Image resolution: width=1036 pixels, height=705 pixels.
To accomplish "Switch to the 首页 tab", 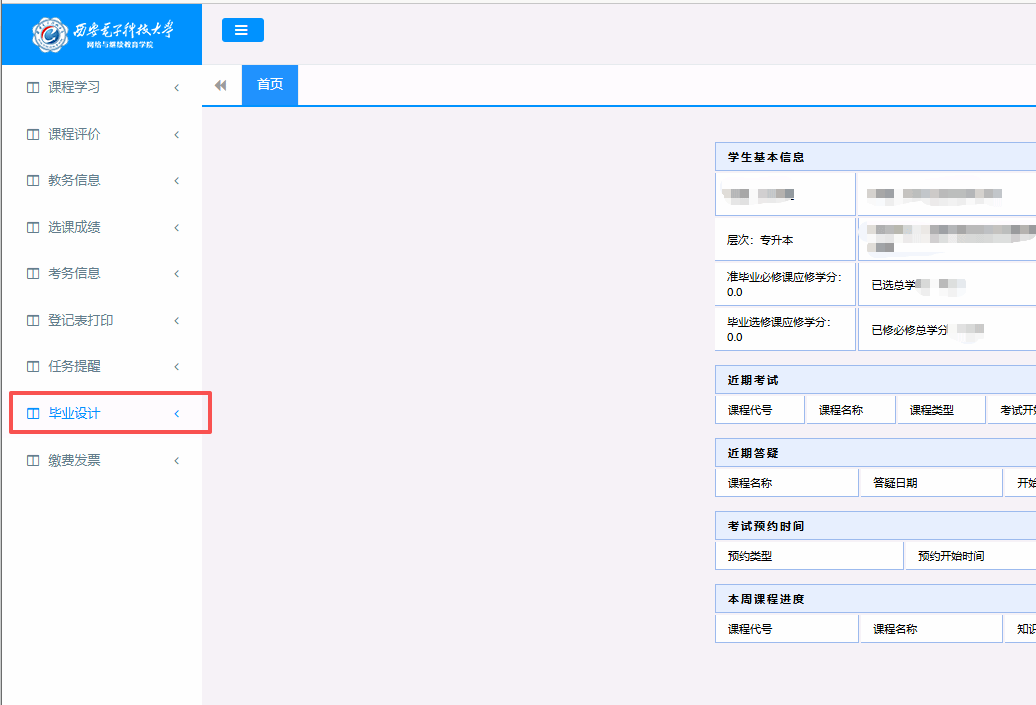I will point(270,85).
